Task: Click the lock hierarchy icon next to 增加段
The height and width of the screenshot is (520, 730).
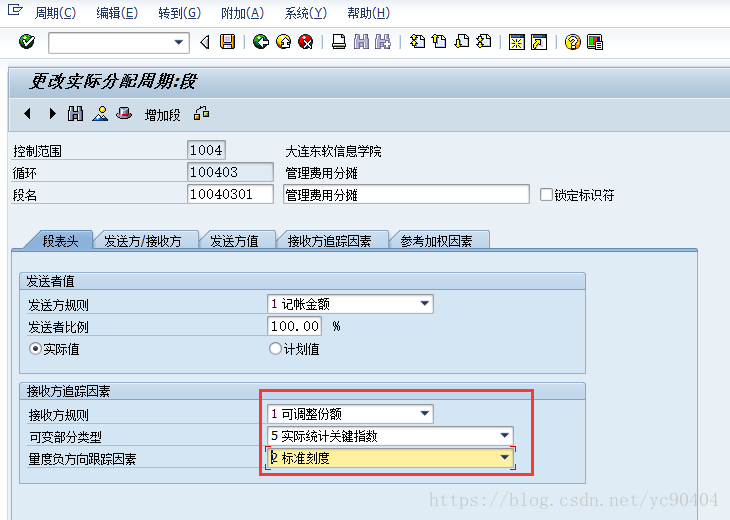Action: (201, 113)
